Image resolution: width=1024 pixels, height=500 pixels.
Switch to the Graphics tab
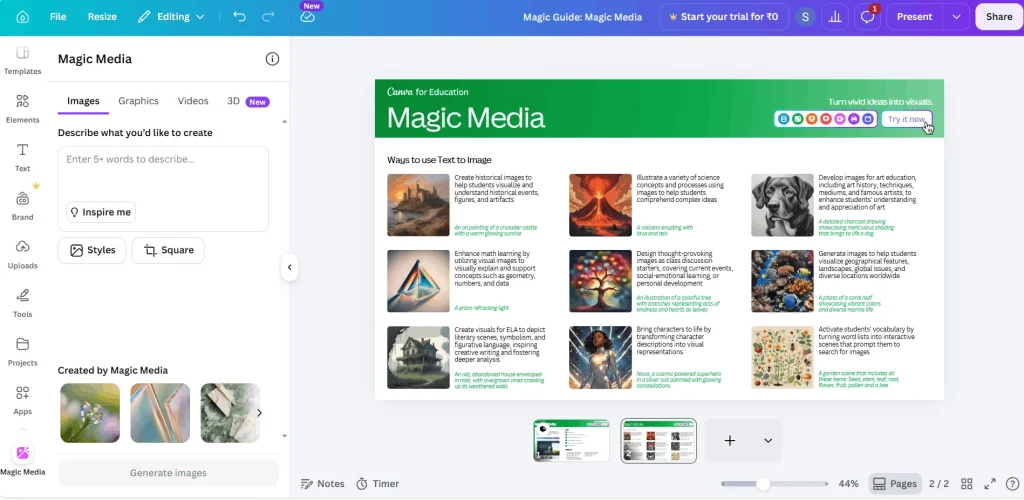click(138, 101)
